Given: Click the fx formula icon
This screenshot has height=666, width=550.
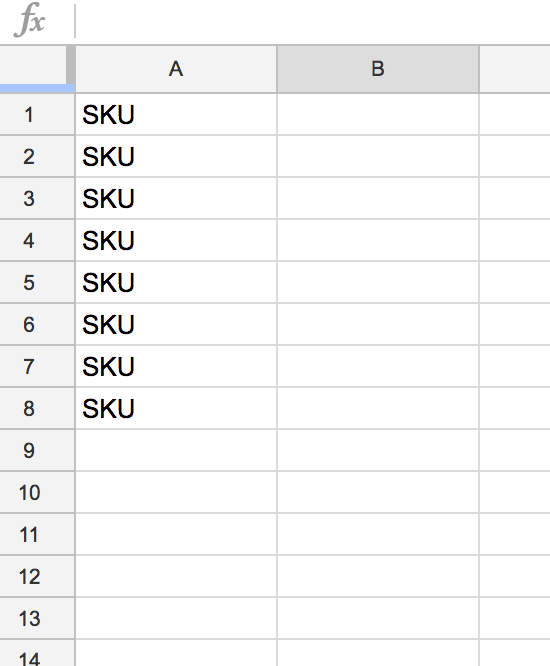Looking at the screenshot, I should click(x=29, y=20).
